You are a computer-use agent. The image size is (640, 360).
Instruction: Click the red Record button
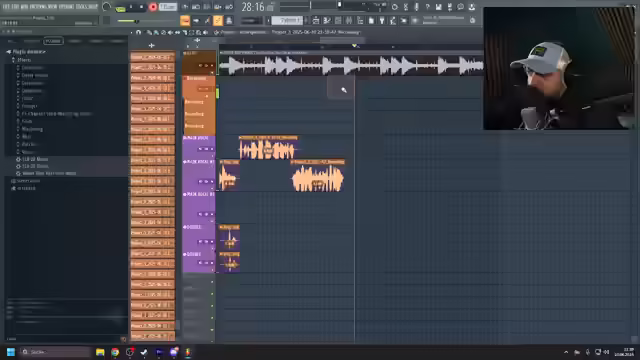[x=153, y=7]
